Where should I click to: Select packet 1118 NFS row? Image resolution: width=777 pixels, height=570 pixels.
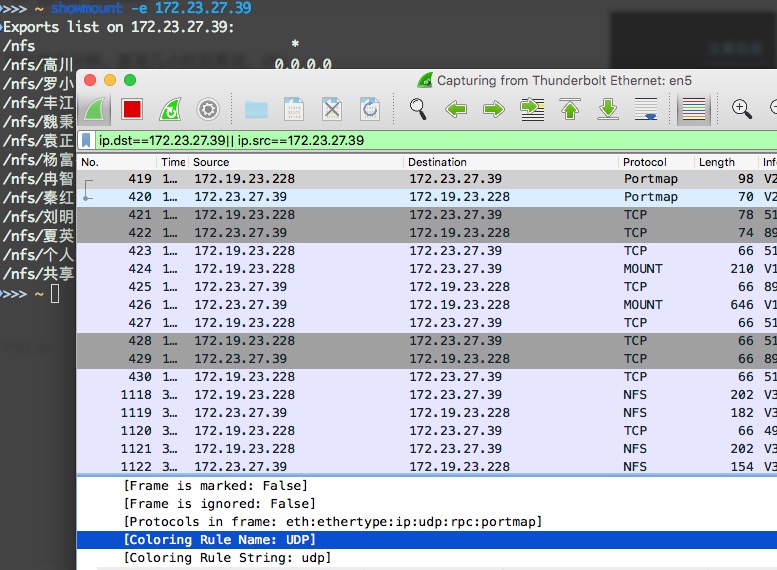tap(427, 395)
